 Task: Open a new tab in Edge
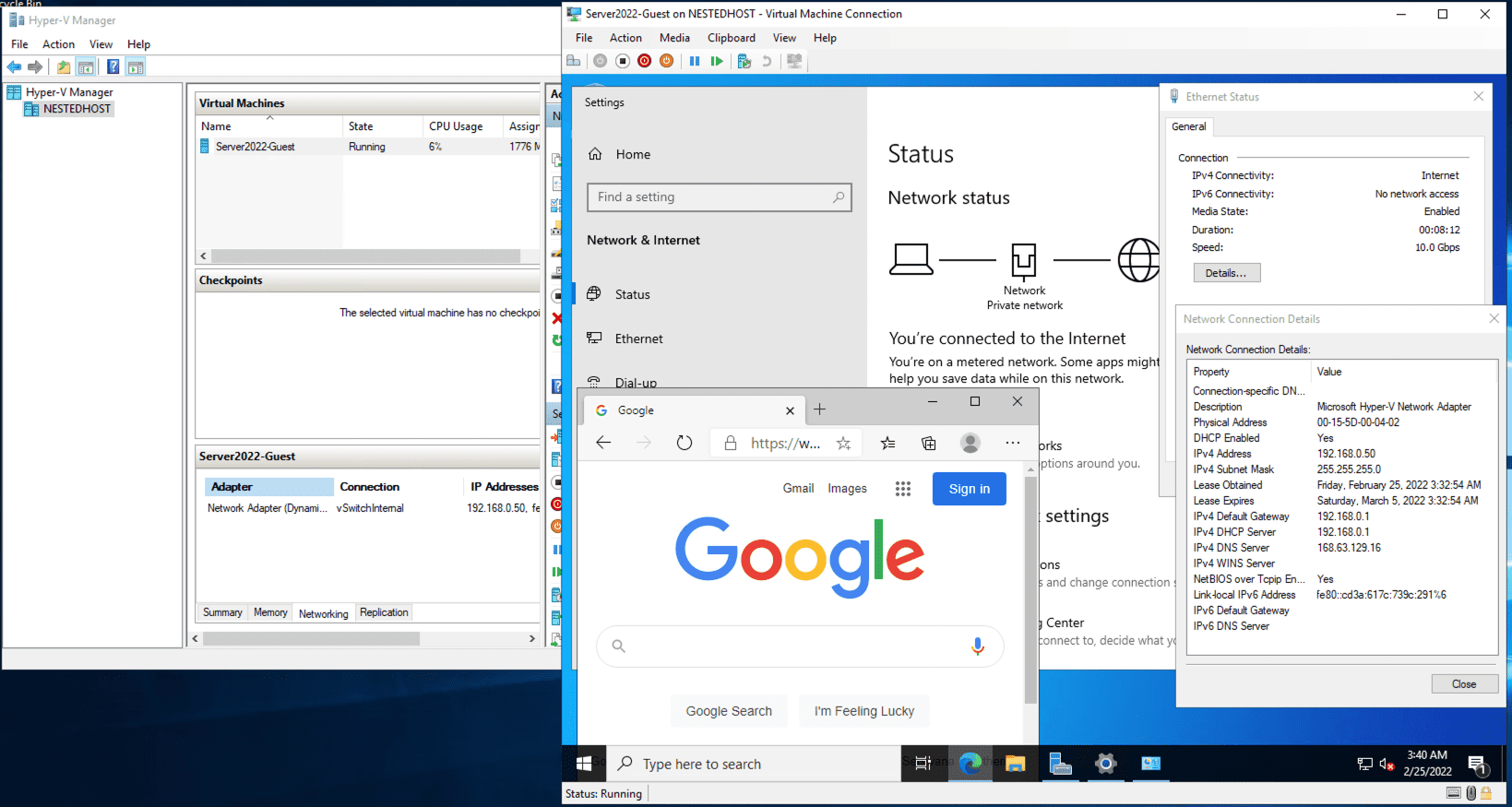pos(820,409)
